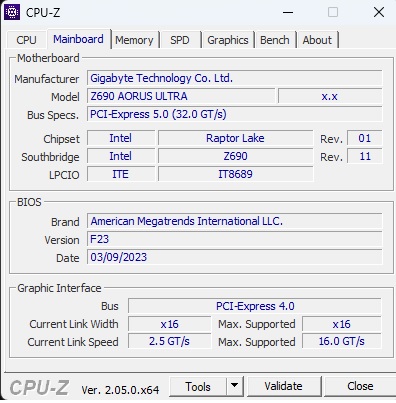Click the Manufacturer label

pyautogui.click(x=47, y=79)
